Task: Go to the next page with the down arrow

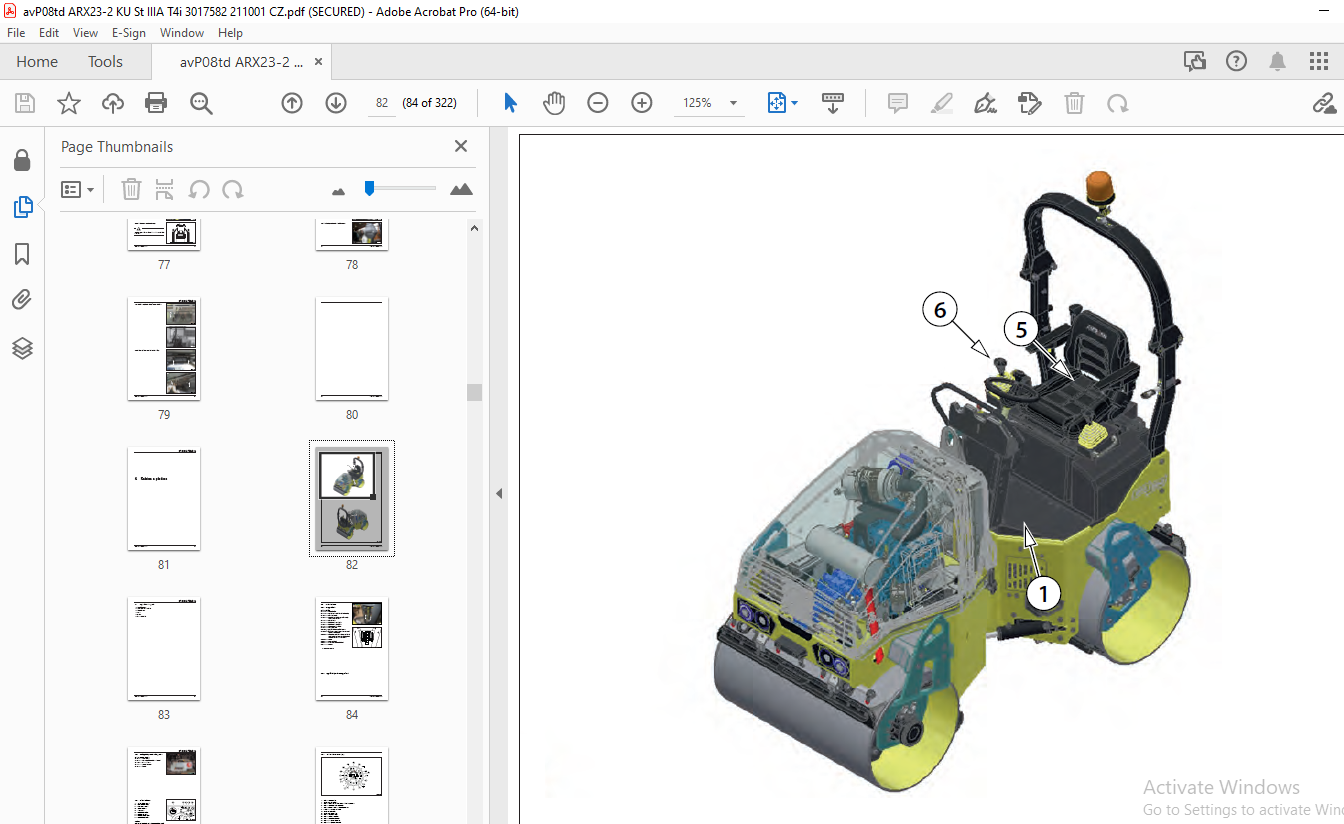Action: coord(336,103)
